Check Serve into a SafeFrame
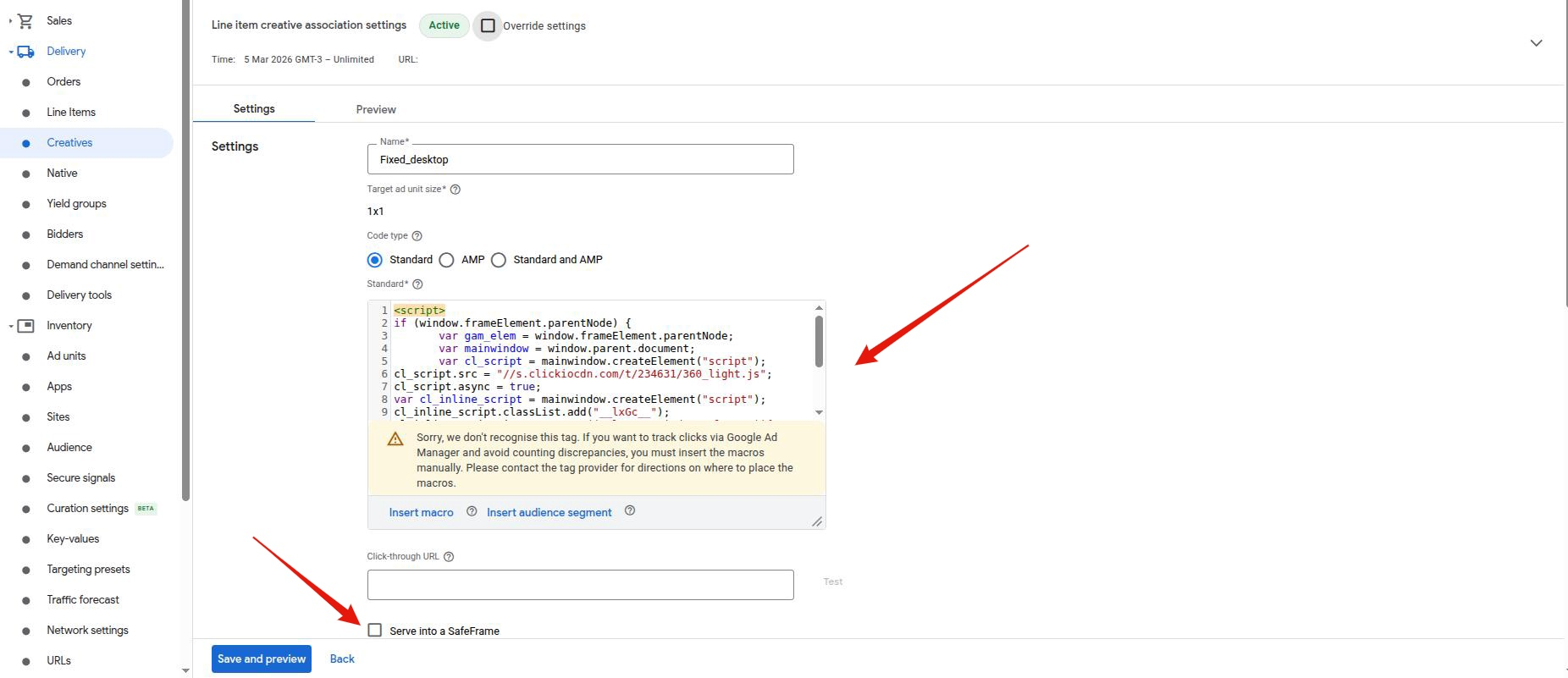The image size is (1568, 678). click(375, 631)
